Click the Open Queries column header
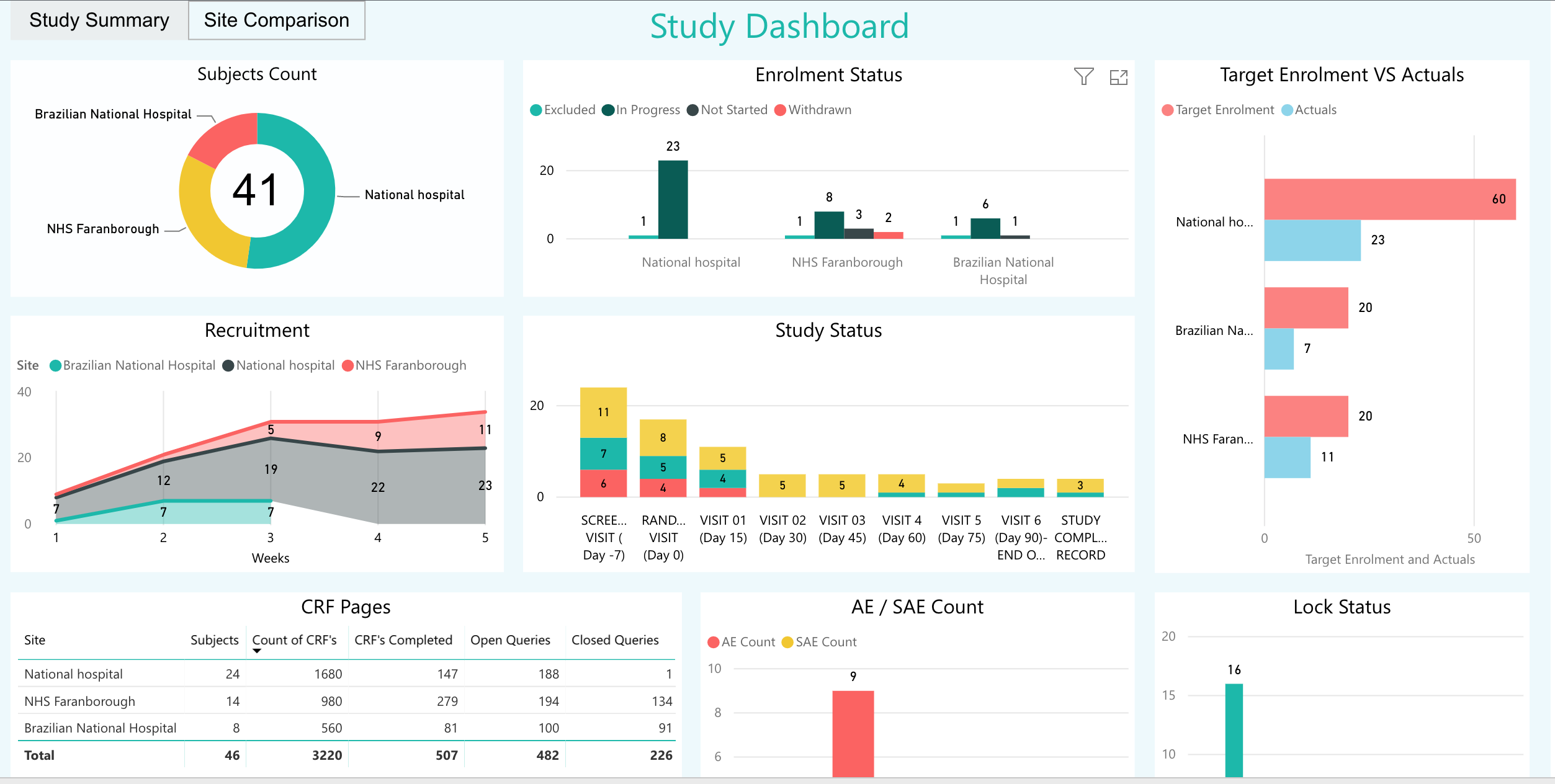The width and height of the screenshot is (1555, 784). tap(510, 640)
